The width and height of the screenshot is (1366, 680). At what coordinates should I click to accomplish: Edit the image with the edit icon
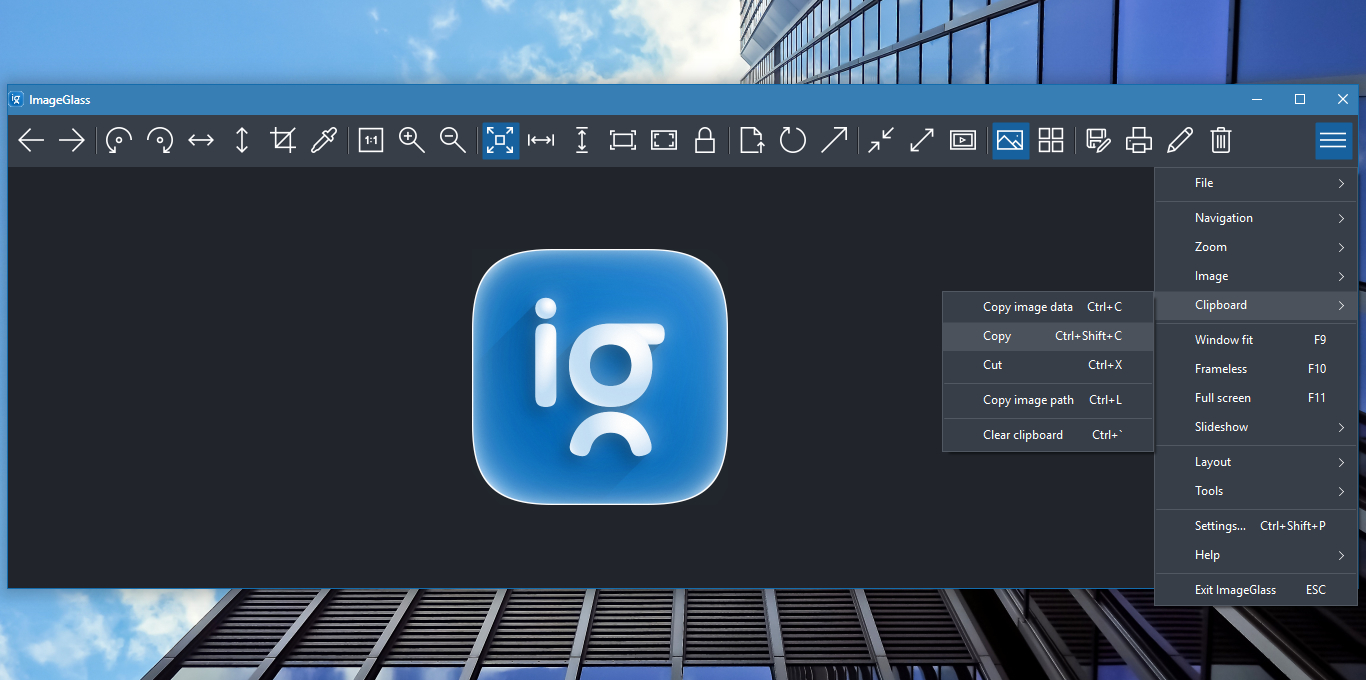pyautogui.click(x=1098, y=141)
